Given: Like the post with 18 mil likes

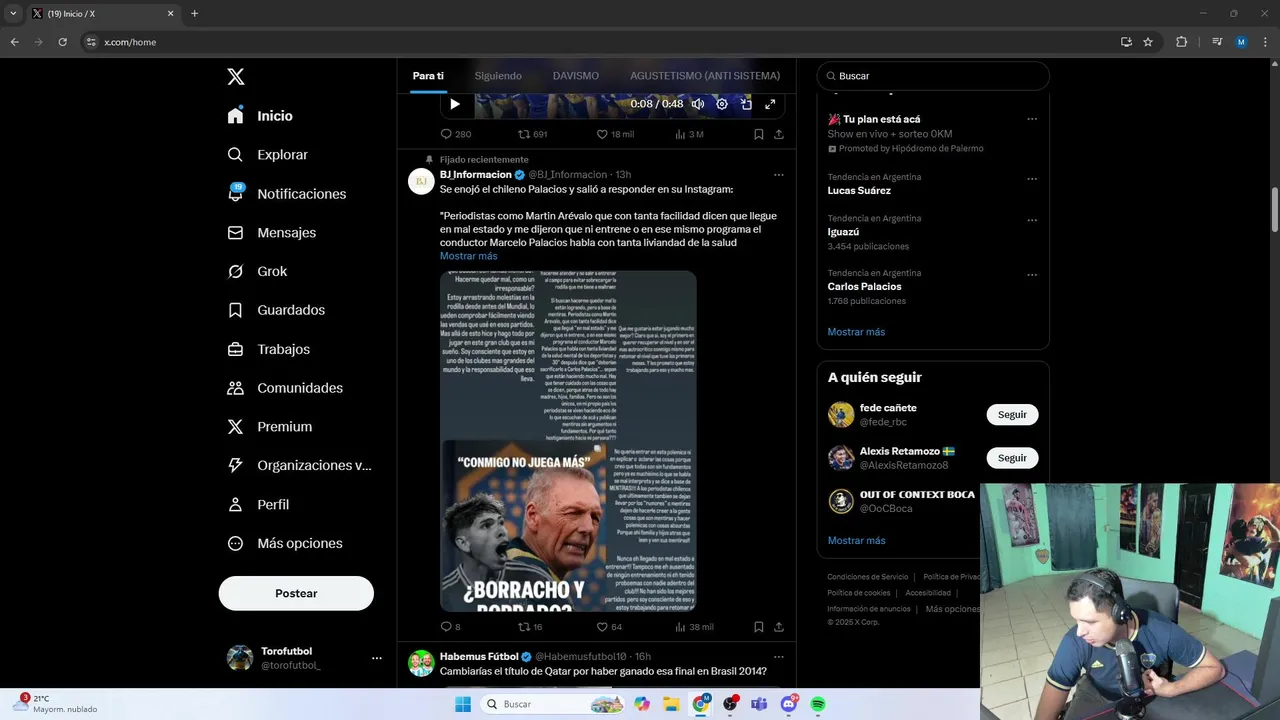Looking at the screenshot, I should coord(615,134).
